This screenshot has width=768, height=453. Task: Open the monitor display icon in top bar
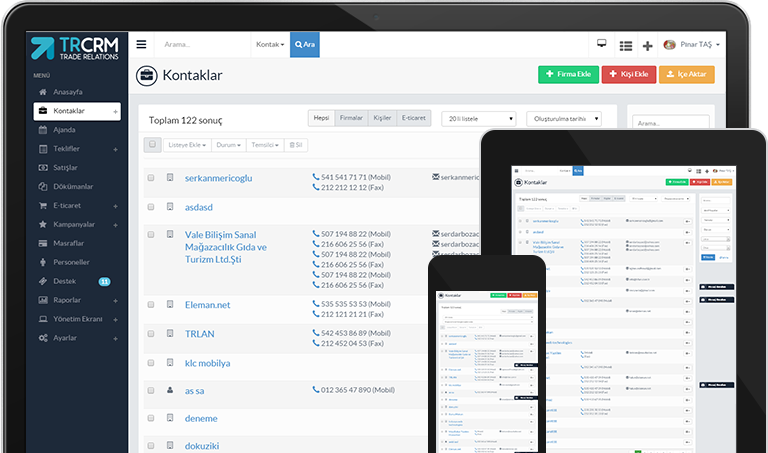tap(601, 44)
